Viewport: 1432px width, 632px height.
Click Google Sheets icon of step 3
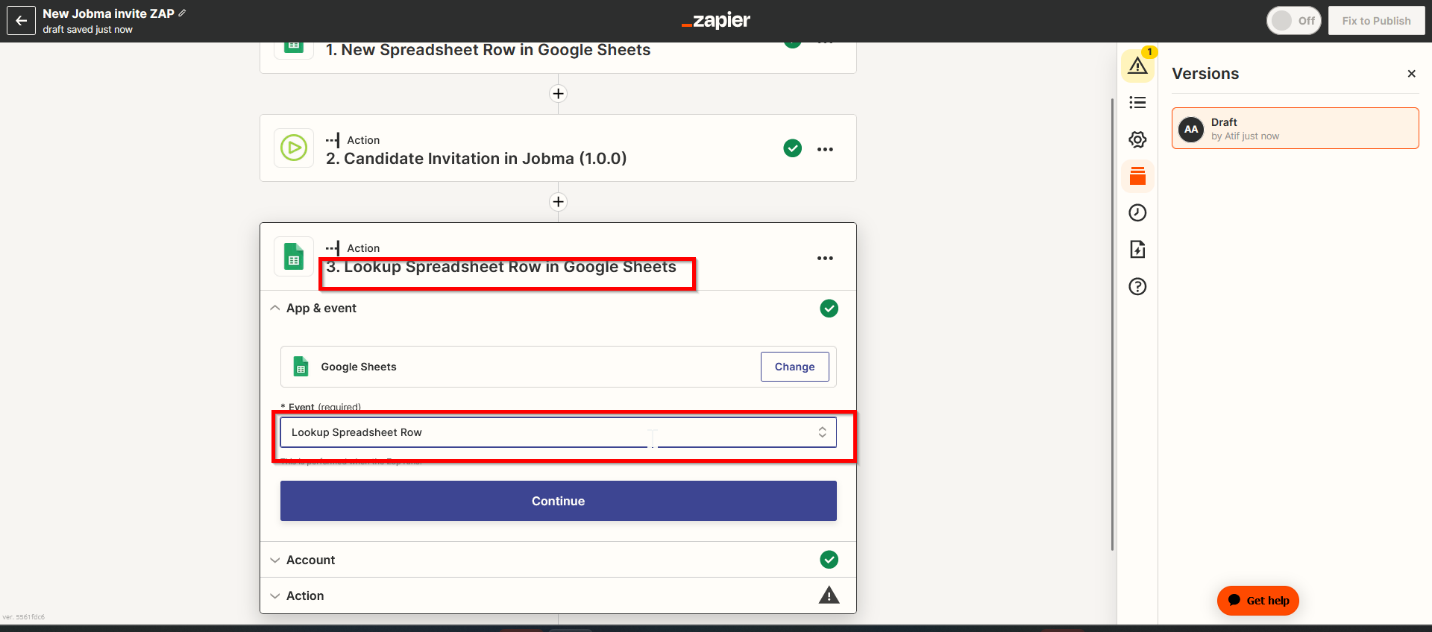point(293,257)
